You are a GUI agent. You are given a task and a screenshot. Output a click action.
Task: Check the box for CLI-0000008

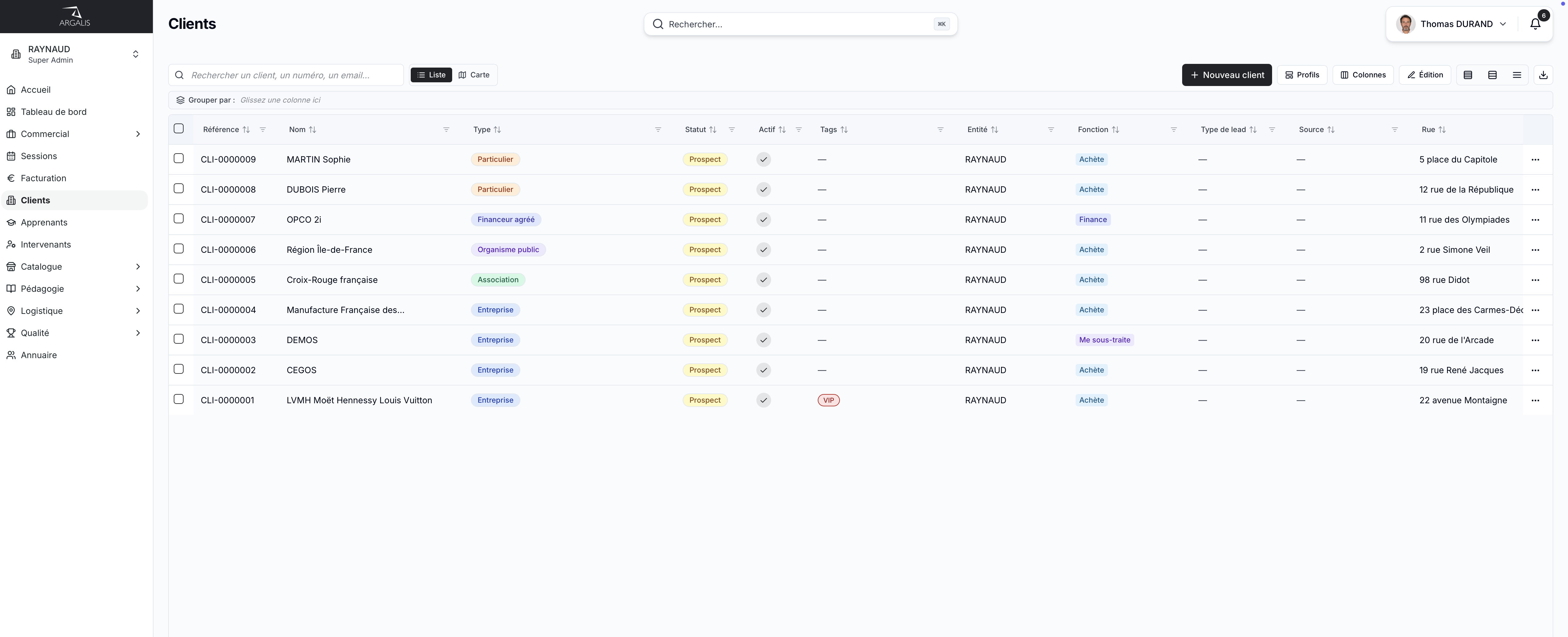coord(178,189)
